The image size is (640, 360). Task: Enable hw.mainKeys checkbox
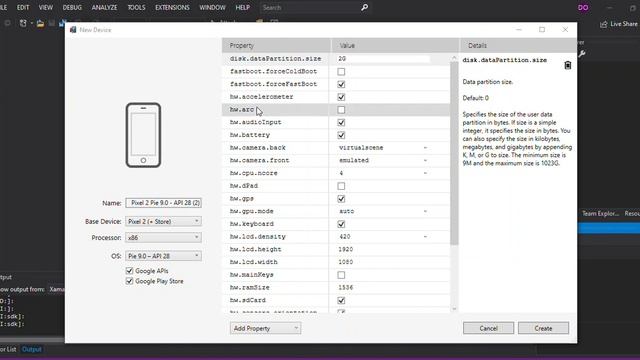pyautogui.click(x=341, y=275)
